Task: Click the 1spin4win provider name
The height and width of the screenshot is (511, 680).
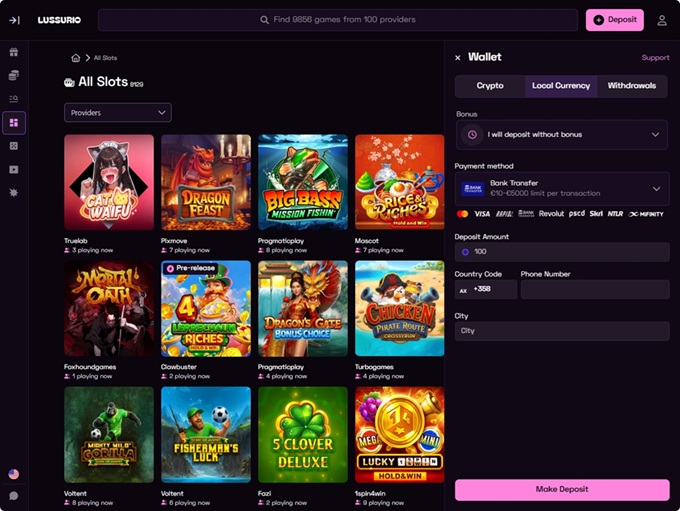Action: pyautogui.click(x=370, y=493)
